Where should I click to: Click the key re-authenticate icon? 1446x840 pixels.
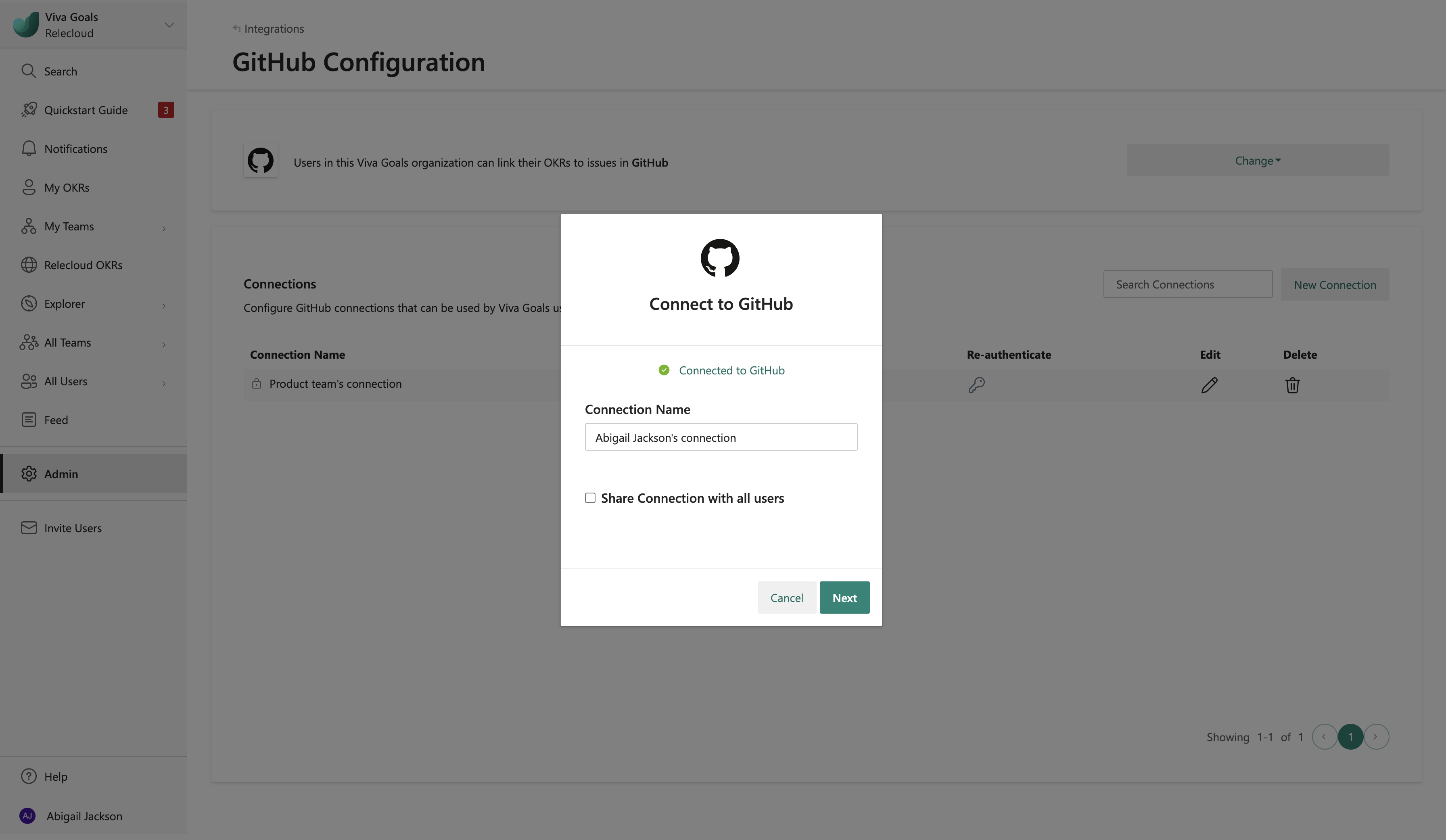pyautogui.click(x=976, y=384)
